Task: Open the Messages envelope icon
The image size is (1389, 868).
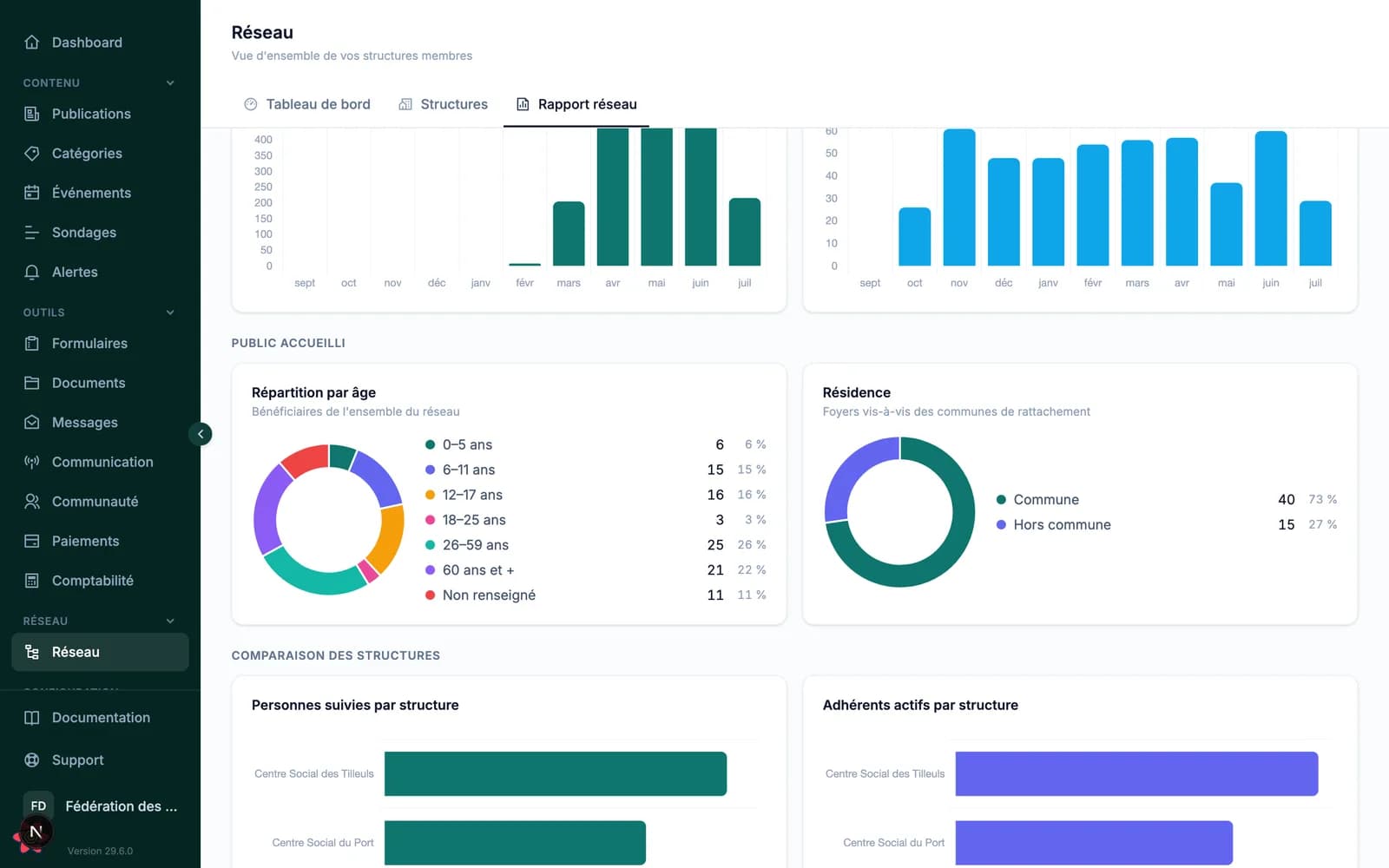Action: pyautogui.click(x=32, y=423)
